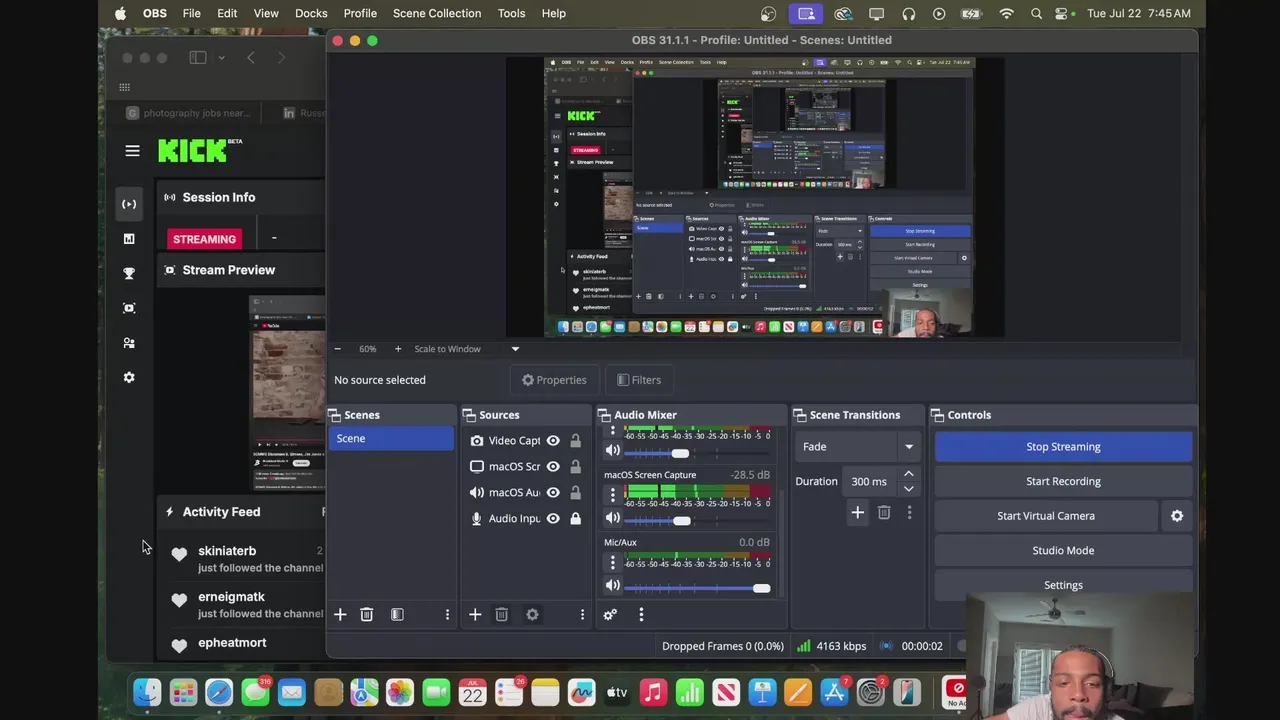Open Scenes dock three-dot menu
Screen dimensions: 1280x720
(447, 614)
